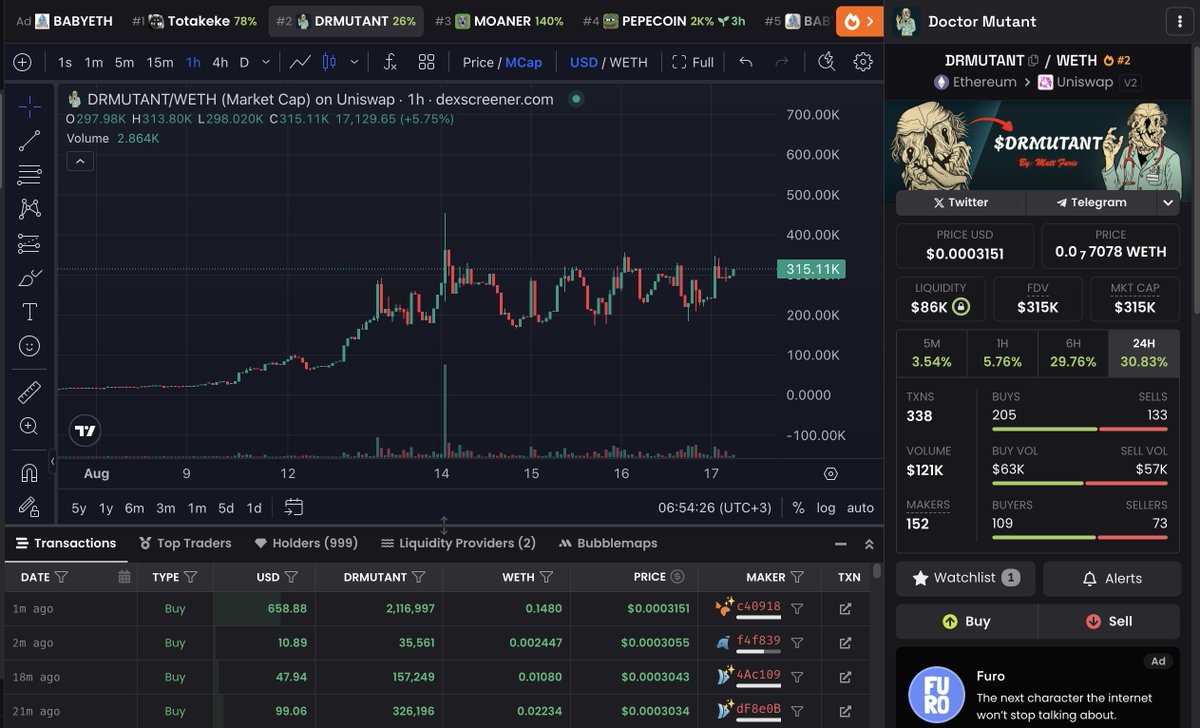This screenshot has width=1200, height=728.
Task: Open the Liquidity Providers (2) tab
Action: coord(458,543)
